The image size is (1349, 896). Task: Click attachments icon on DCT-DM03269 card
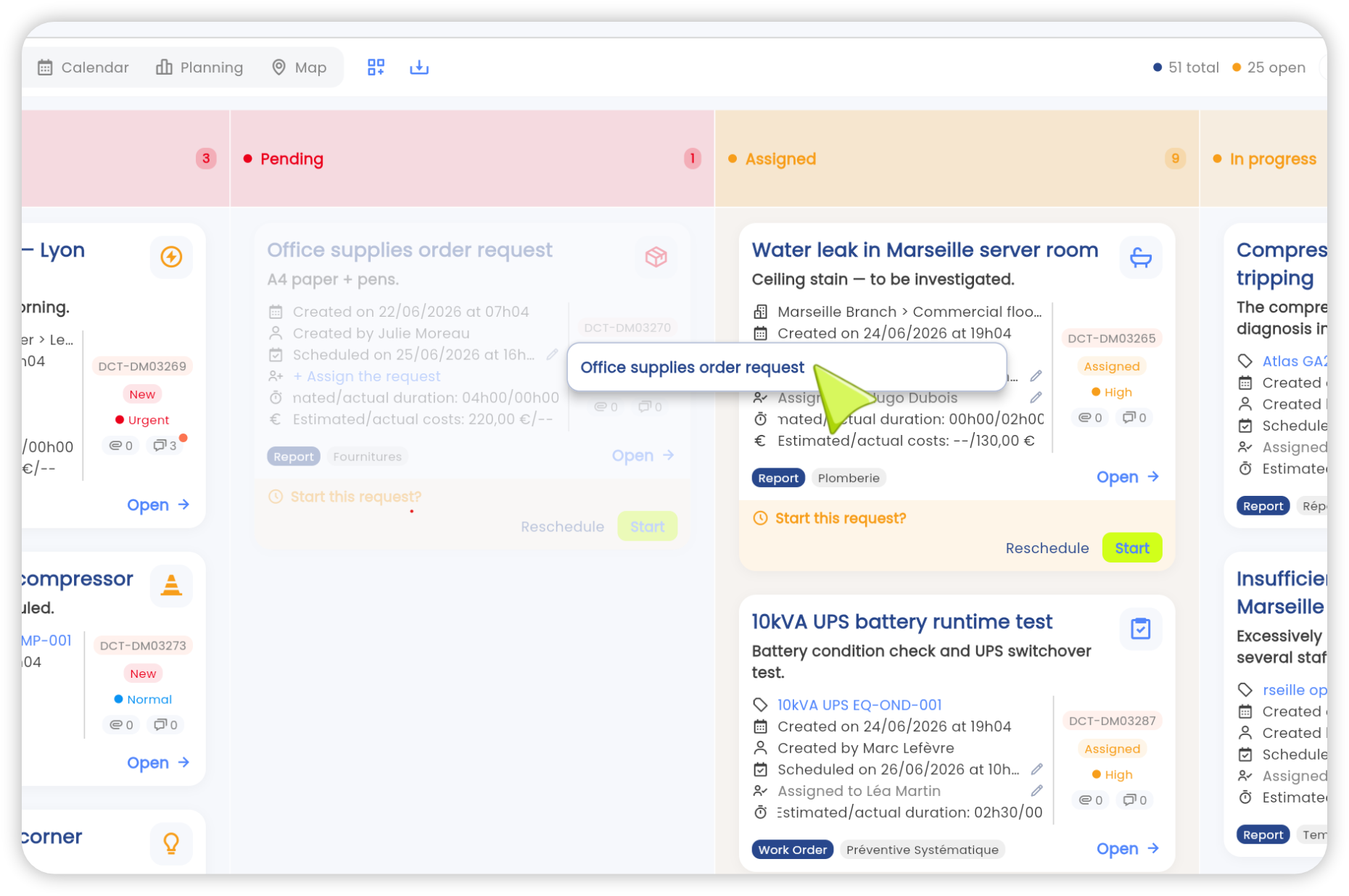click(x=121, y=445)
